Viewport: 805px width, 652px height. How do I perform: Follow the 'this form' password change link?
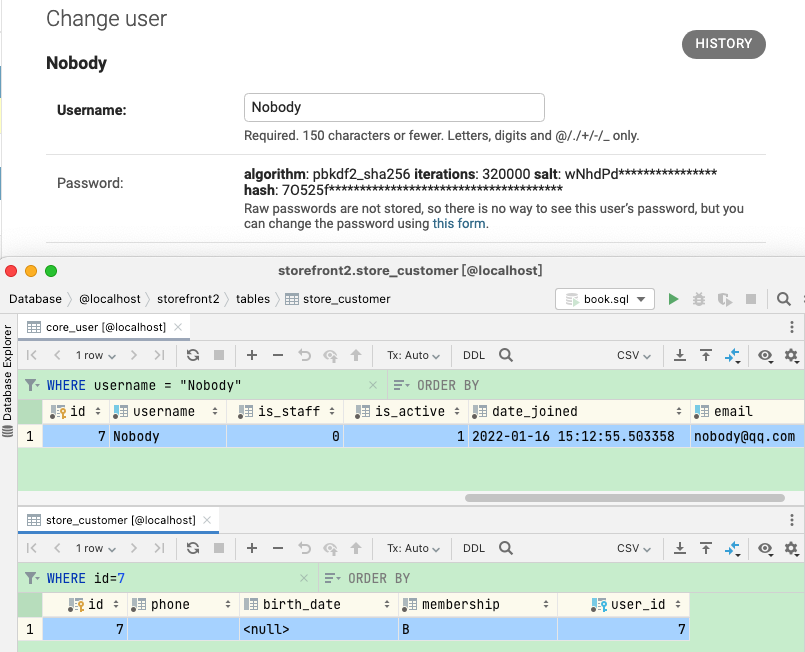click(x=459, y=224)
